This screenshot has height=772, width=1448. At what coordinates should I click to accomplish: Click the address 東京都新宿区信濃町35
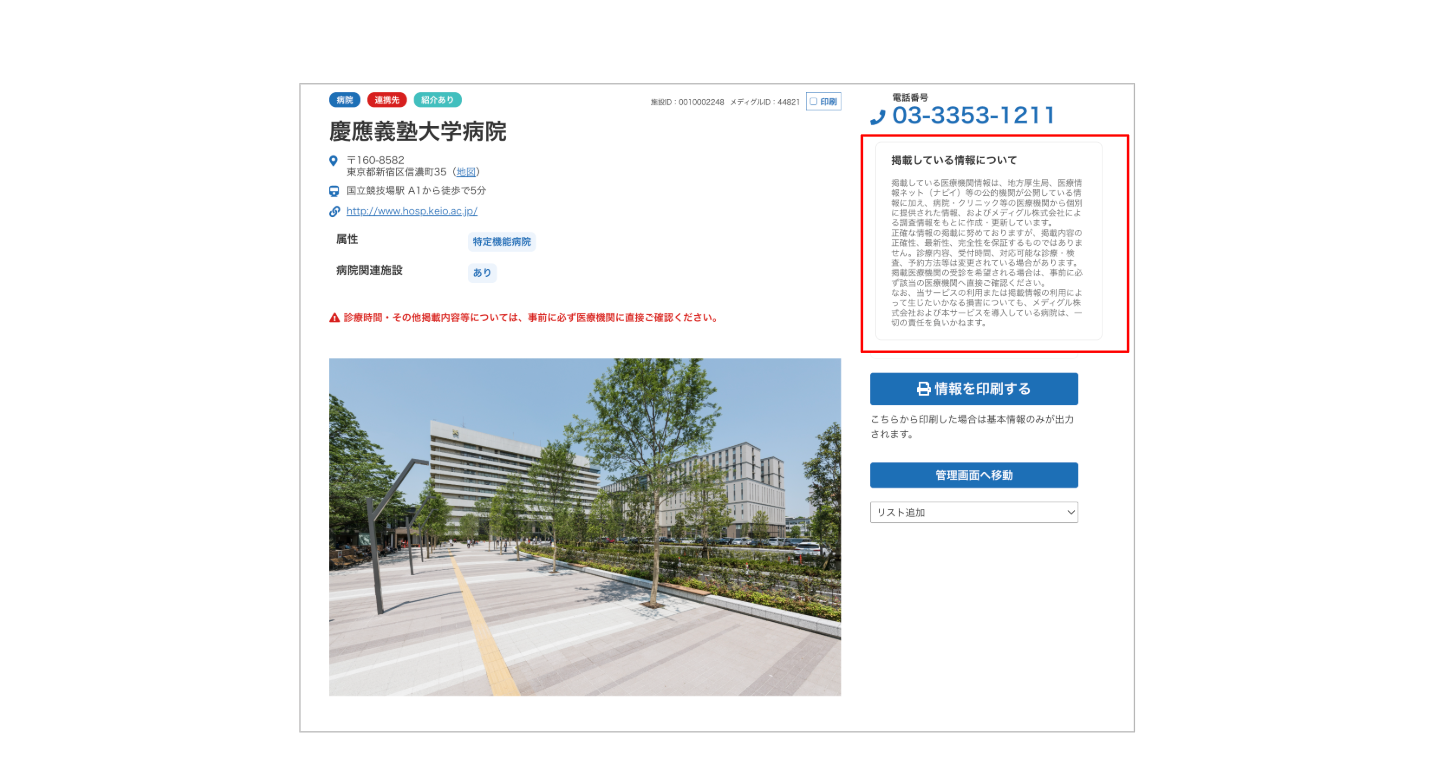pos(396,172)
